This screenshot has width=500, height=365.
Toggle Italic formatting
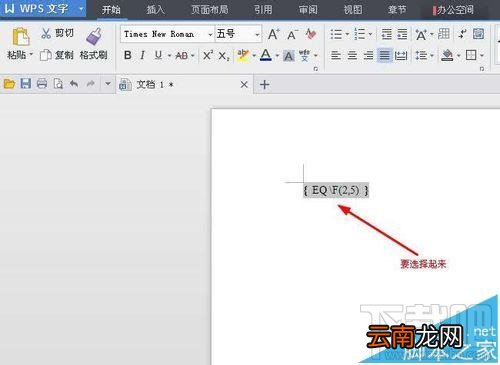tap(143, 55)
